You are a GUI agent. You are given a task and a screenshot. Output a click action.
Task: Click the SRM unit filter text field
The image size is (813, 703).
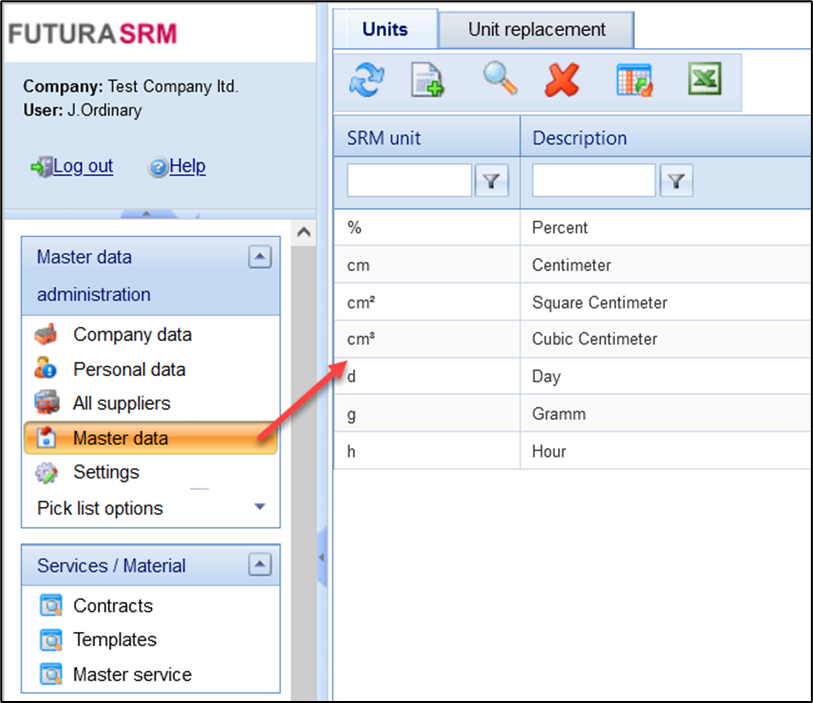[x=409, y=181]
